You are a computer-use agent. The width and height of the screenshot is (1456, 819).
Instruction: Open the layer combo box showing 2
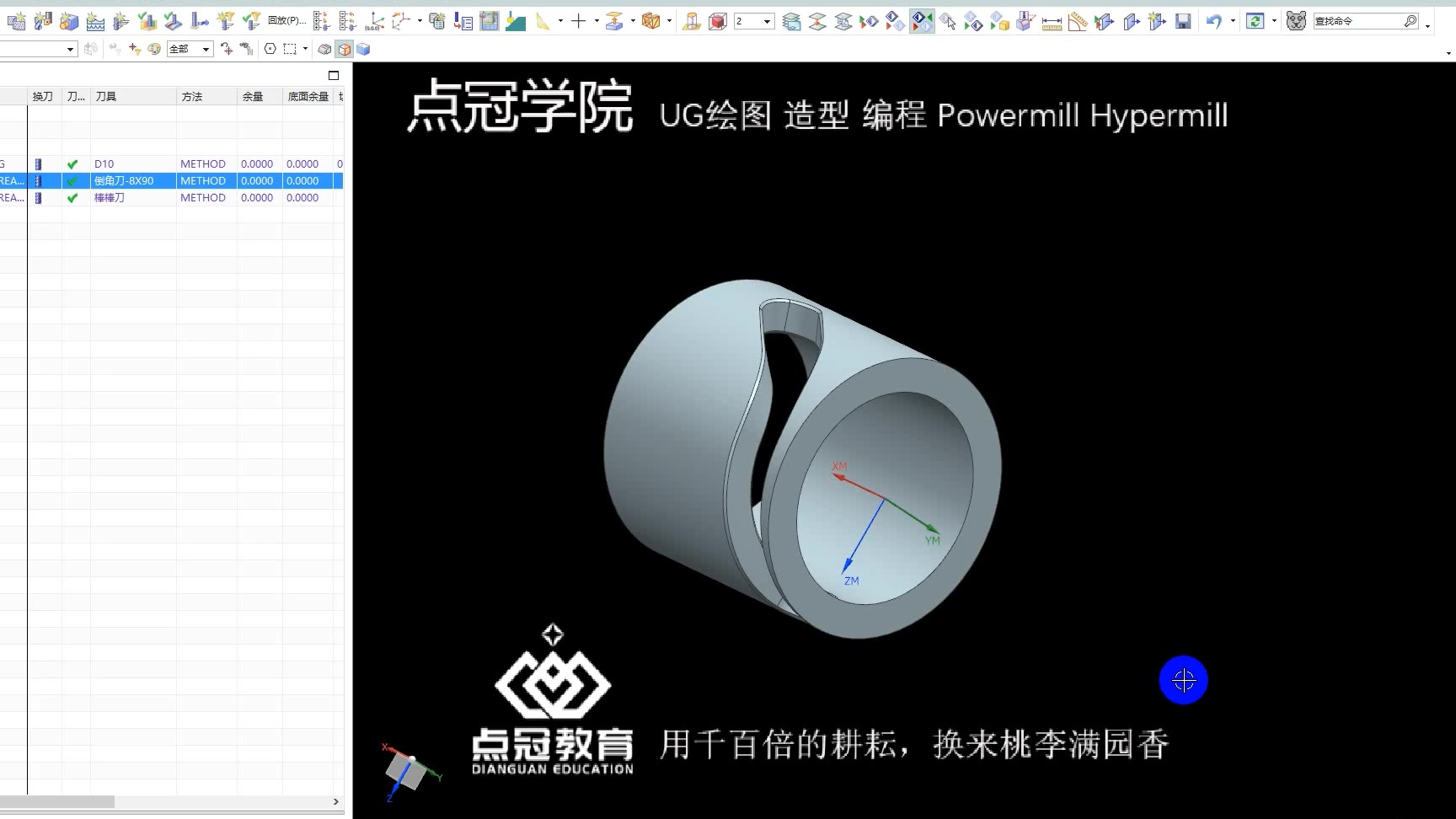(x=754, y=21)
